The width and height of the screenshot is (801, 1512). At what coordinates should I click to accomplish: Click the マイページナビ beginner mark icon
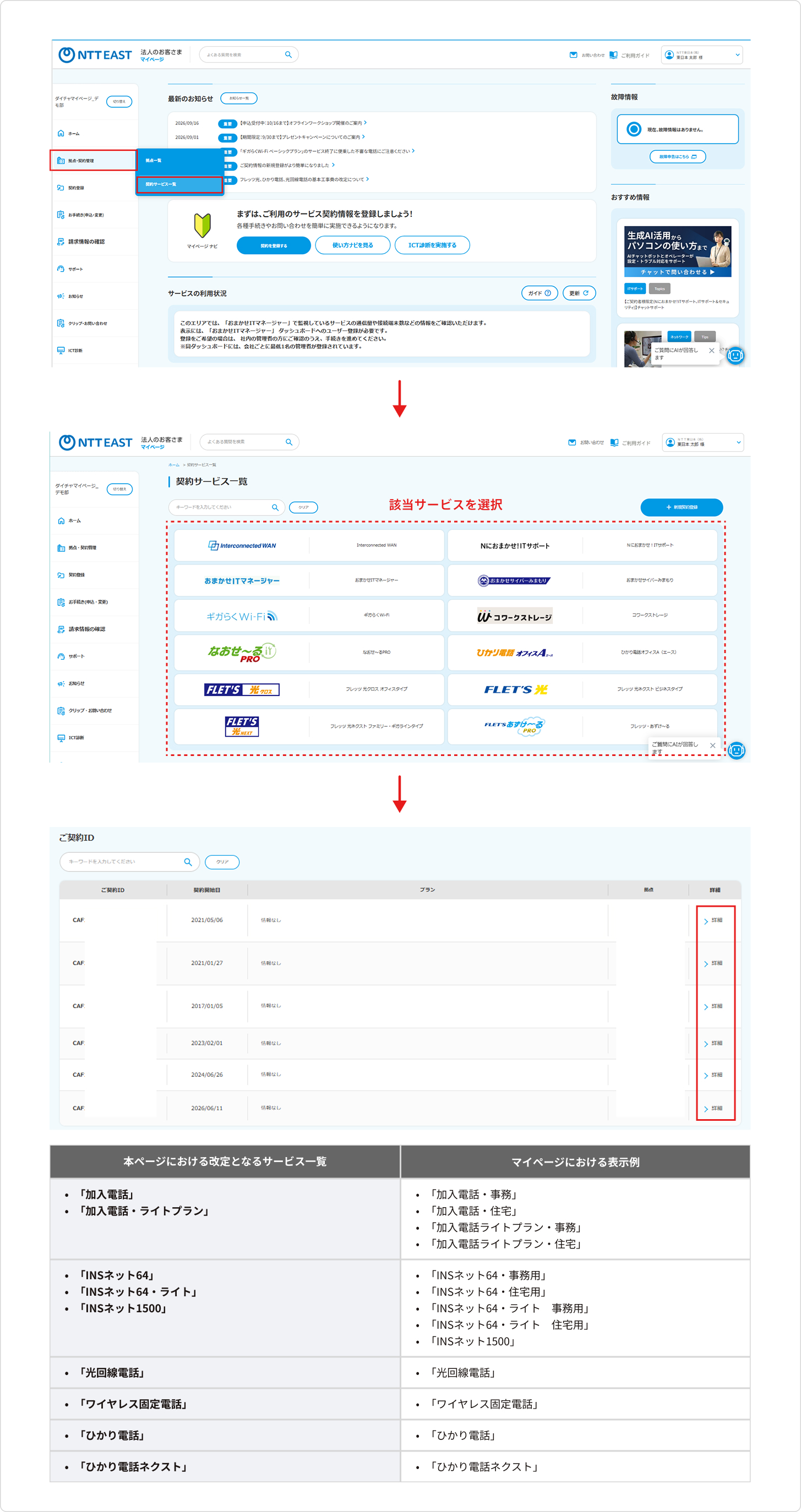point(202,226)
